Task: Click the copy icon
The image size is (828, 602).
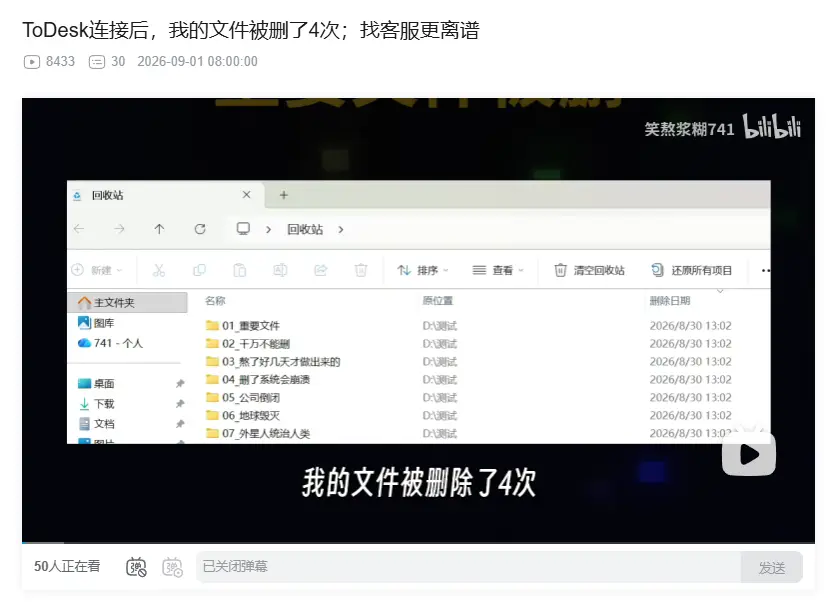Action: point(200,270)
